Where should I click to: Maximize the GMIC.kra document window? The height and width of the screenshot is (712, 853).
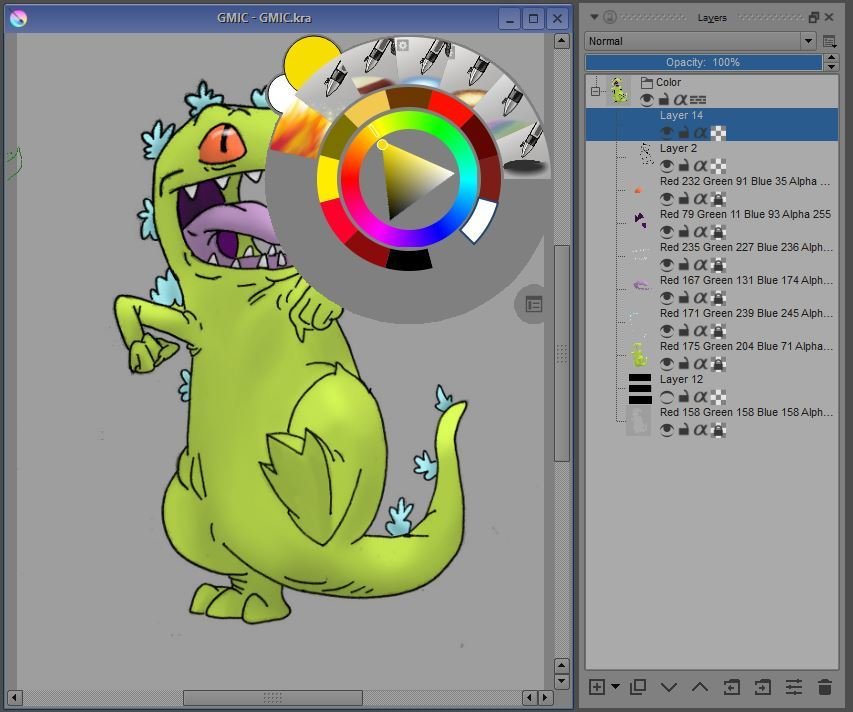pos(533,19)
